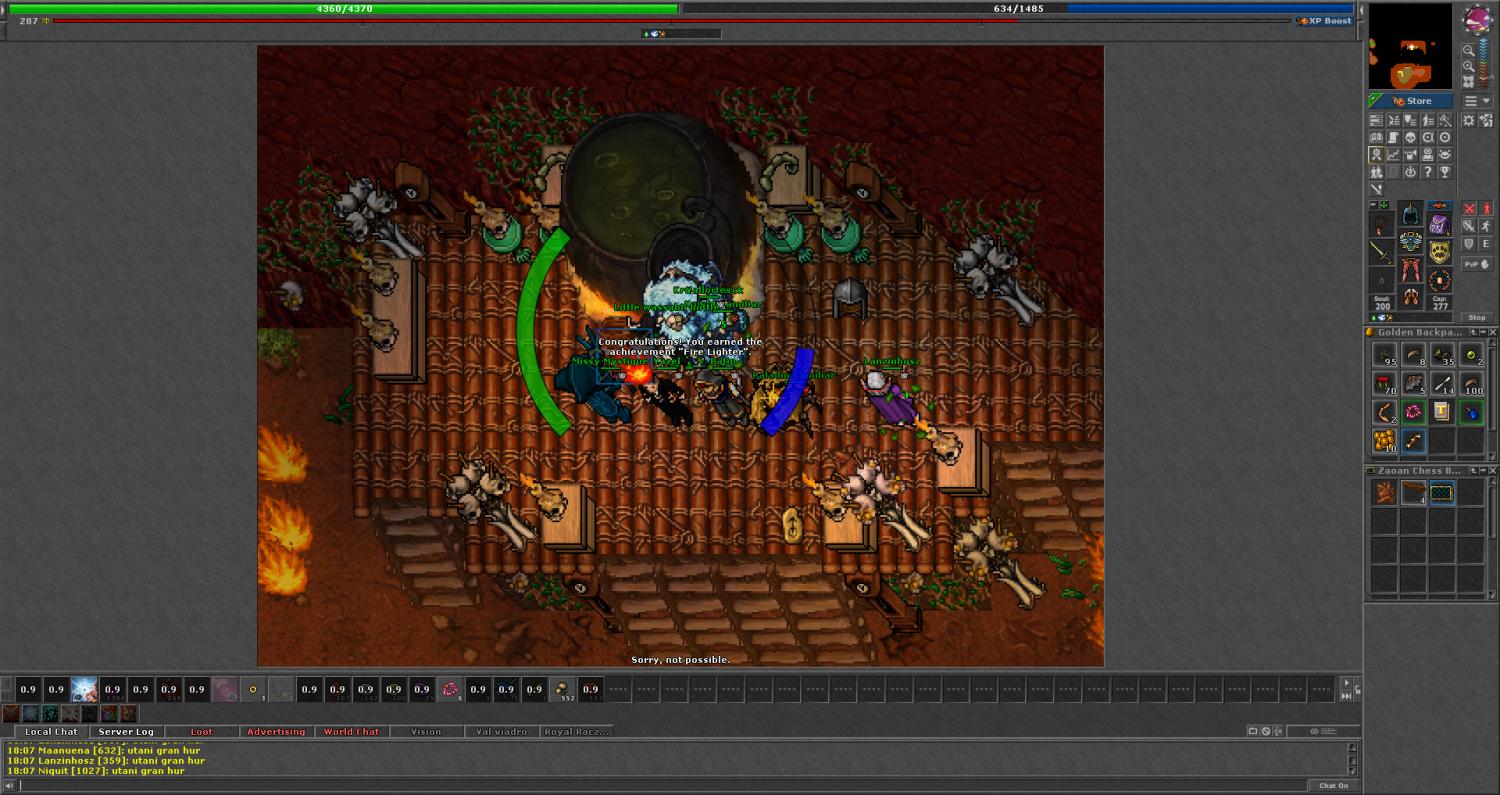Click the T book item
The height and width of the screenshot is (795, 1500).
click(1442, 411)
